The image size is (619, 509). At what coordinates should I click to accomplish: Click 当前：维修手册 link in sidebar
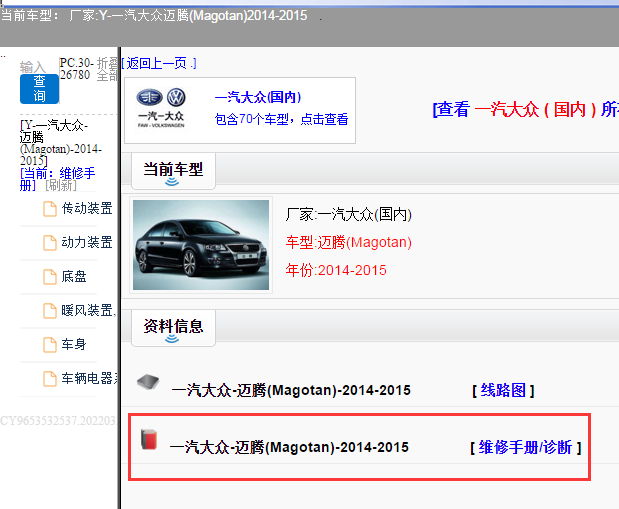57,179
